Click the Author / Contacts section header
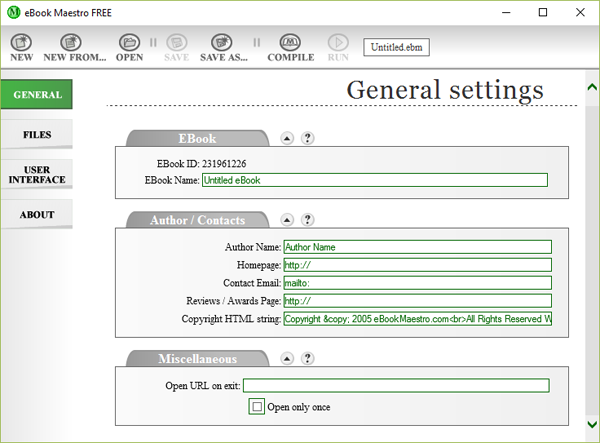 point(197,220)
